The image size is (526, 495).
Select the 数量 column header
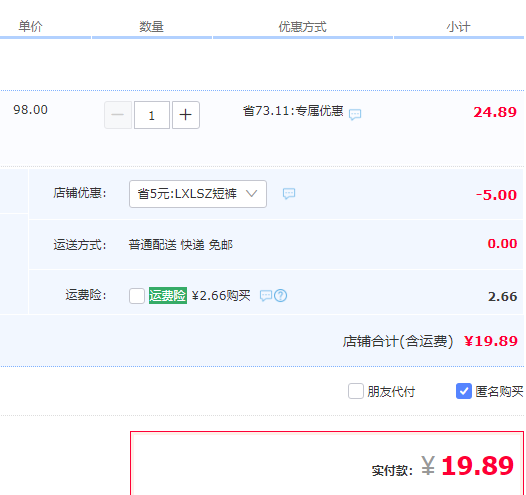[x=152, y=27]
